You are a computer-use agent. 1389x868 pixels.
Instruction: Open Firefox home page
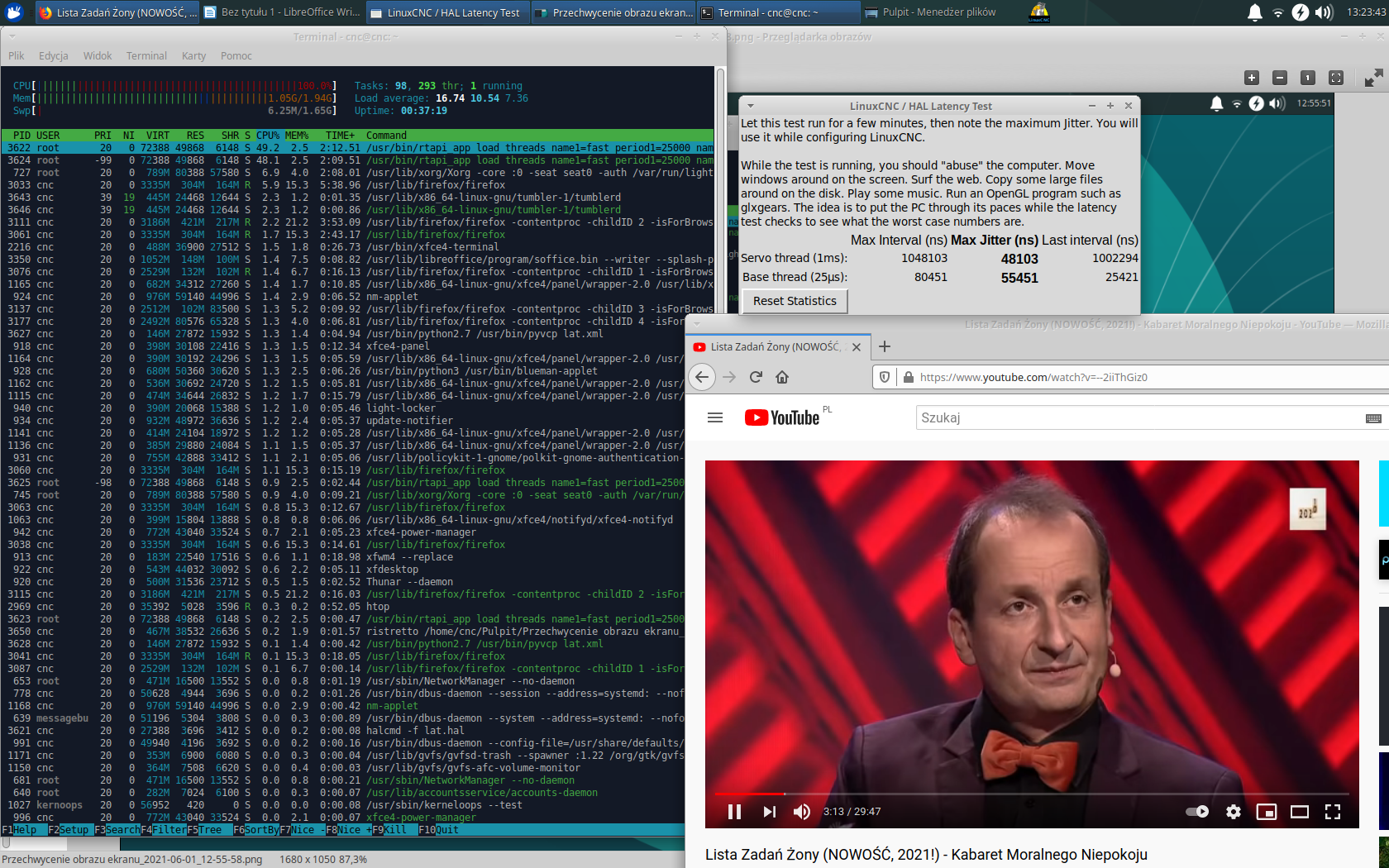click(782, 377)
